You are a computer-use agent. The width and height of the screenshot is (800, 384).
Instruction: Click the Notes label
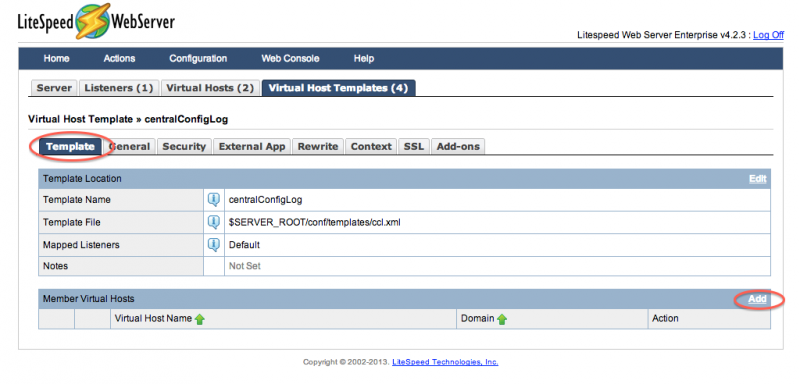[55, 266]
